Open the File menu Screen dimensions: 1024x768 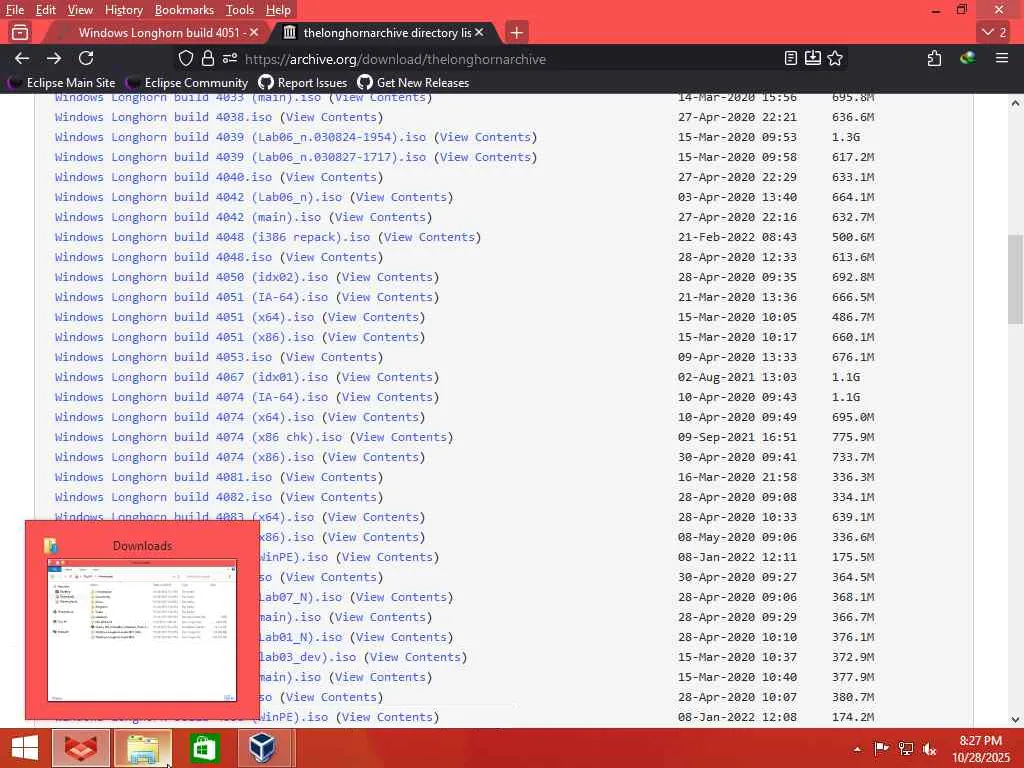pos(15,10)
